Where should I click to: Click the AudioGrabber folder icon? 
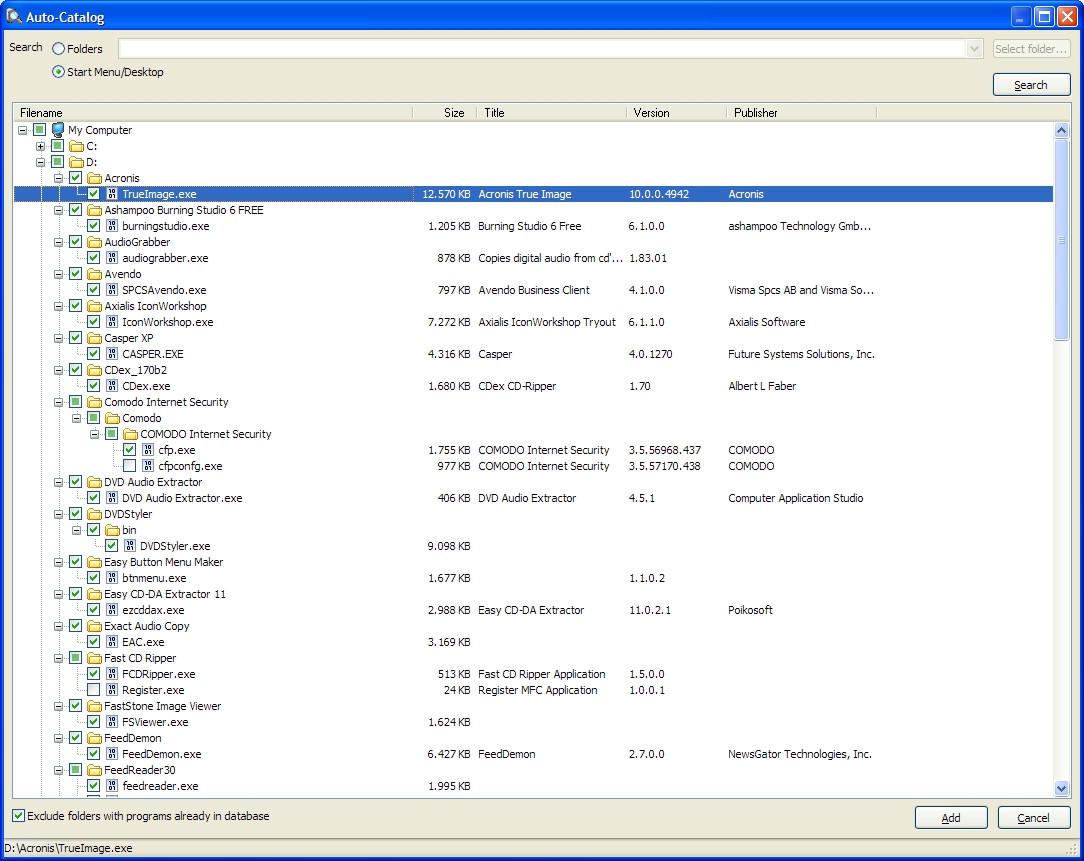click(x=94, y=242)
